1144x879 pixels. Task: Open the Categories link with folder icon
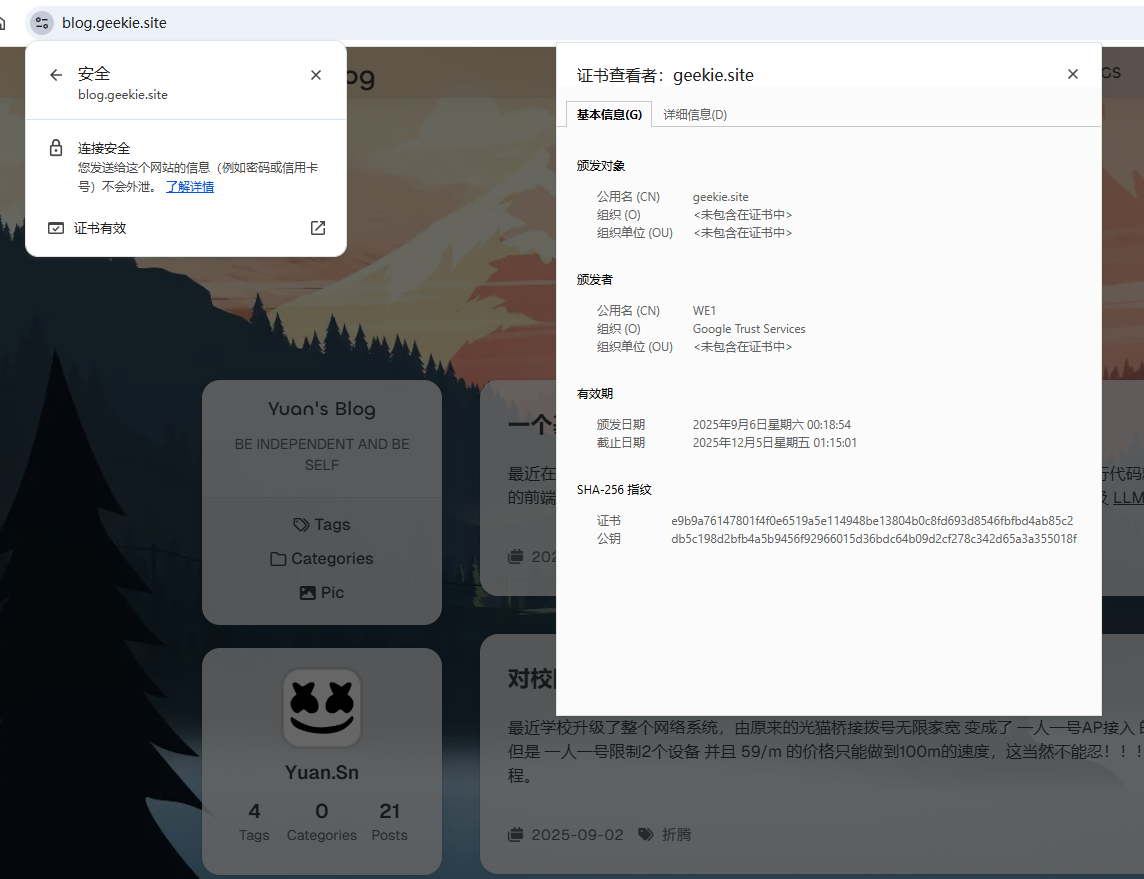pos(322,559)
